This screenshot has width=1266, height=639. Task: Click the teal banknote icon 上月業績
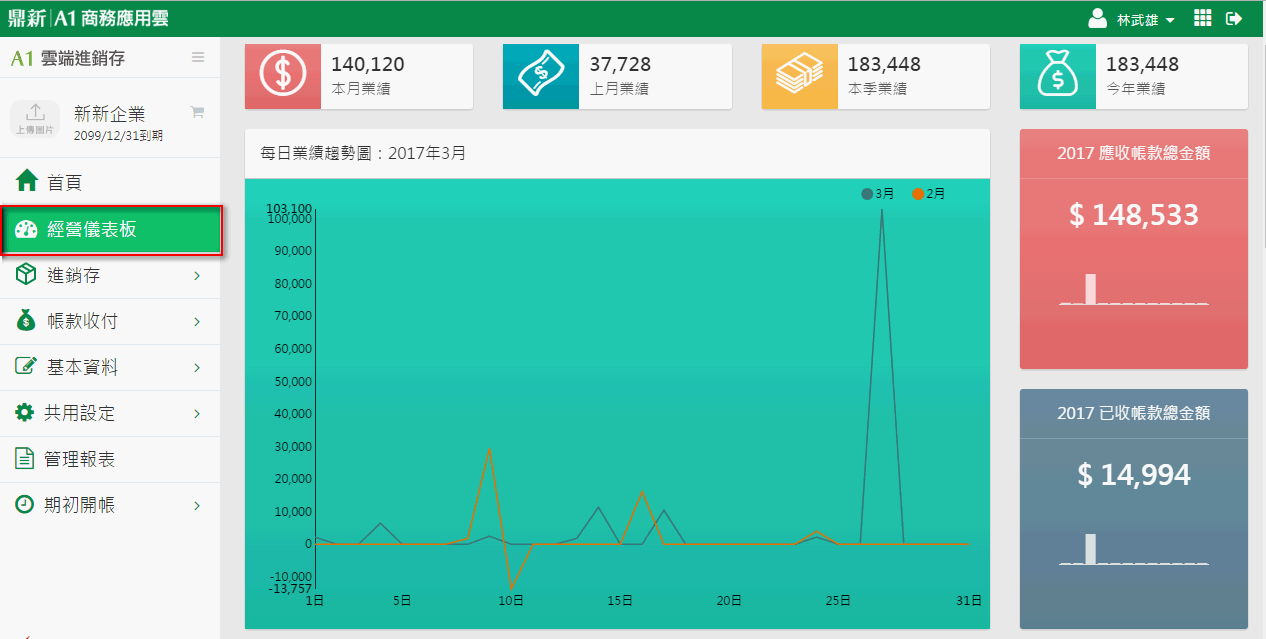point(541,76)
